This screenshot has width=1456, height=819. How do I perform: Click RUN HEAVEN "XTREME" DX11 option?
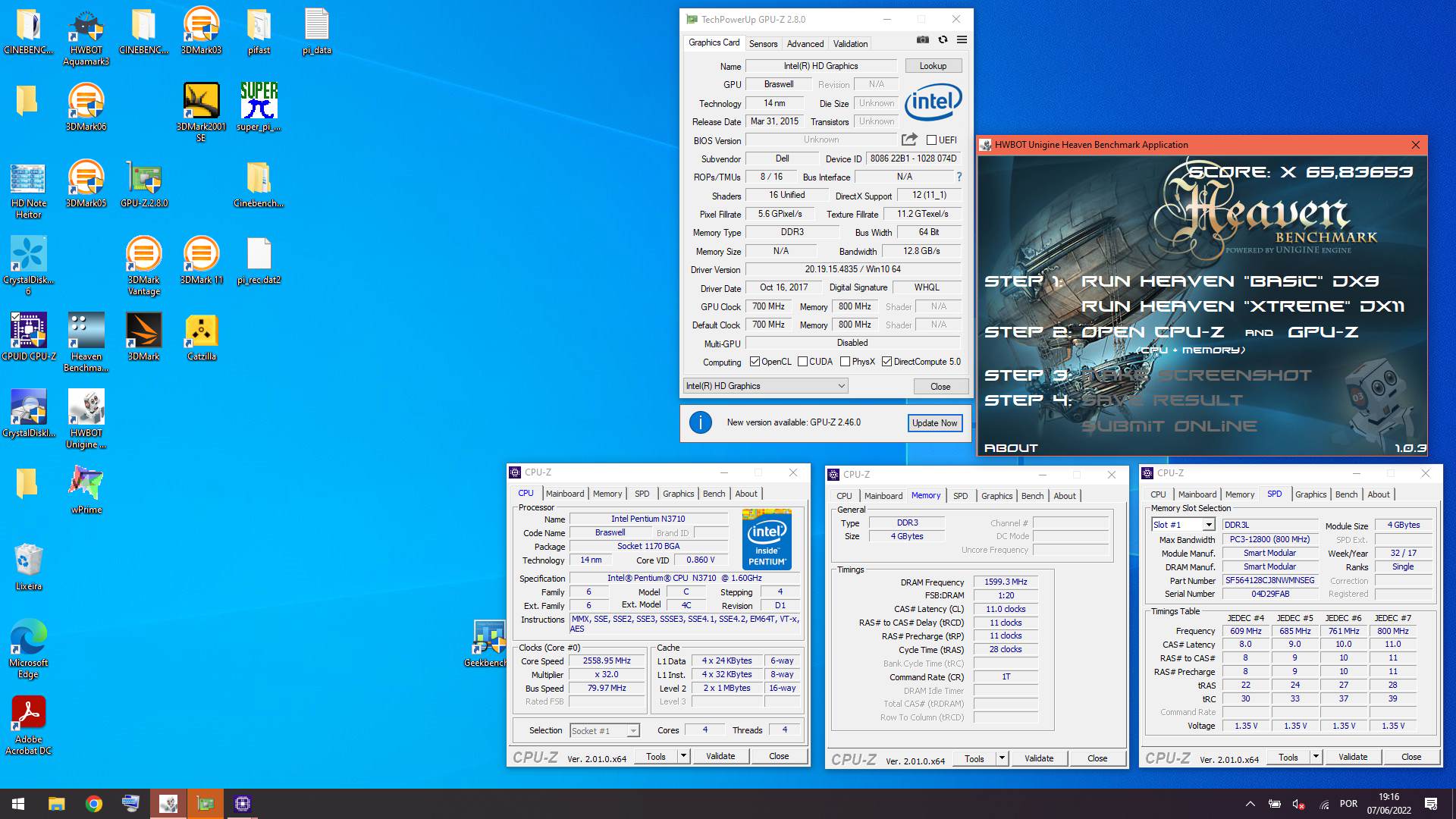pyautogui.click(x=1242, y=306)
